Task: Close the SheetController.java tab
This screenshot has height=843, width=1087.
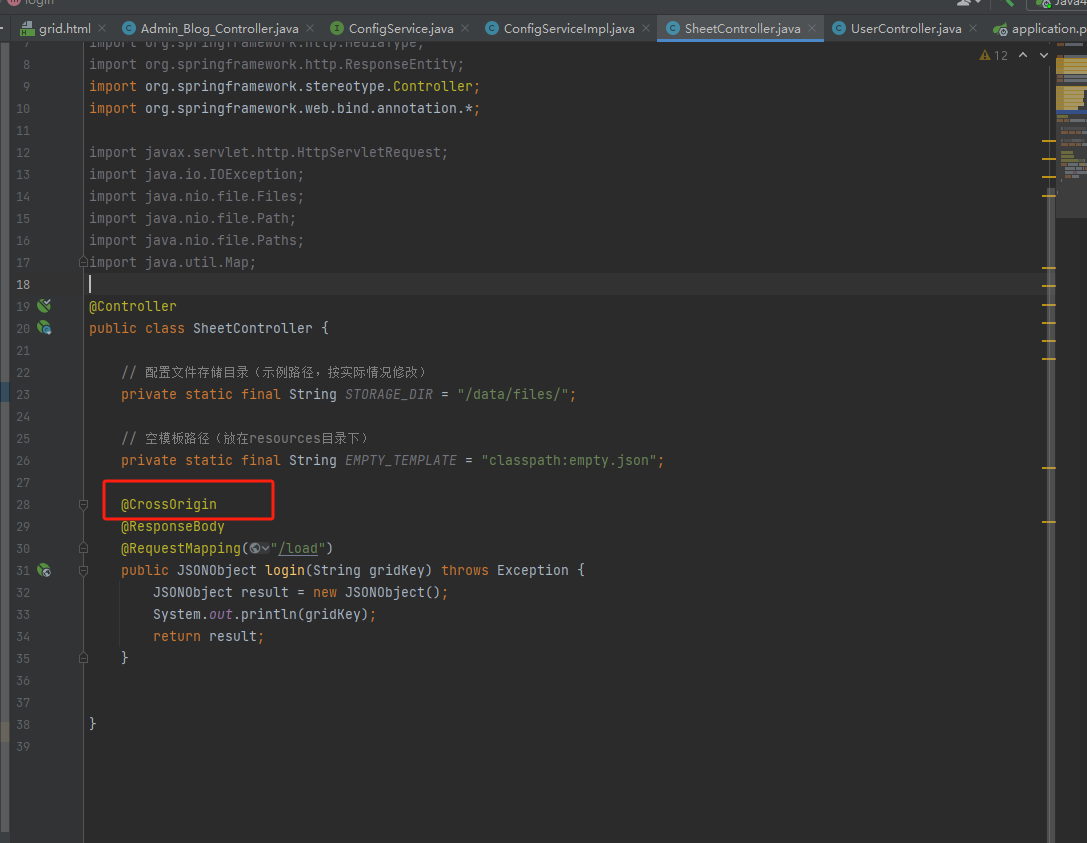Action: (812, 28)
